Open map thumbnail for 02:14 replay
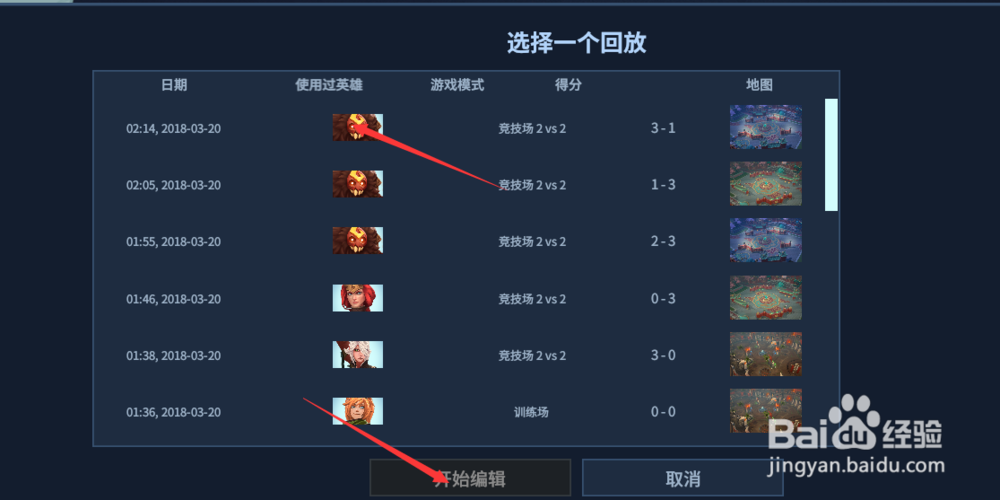 click(x=765, y=127)
